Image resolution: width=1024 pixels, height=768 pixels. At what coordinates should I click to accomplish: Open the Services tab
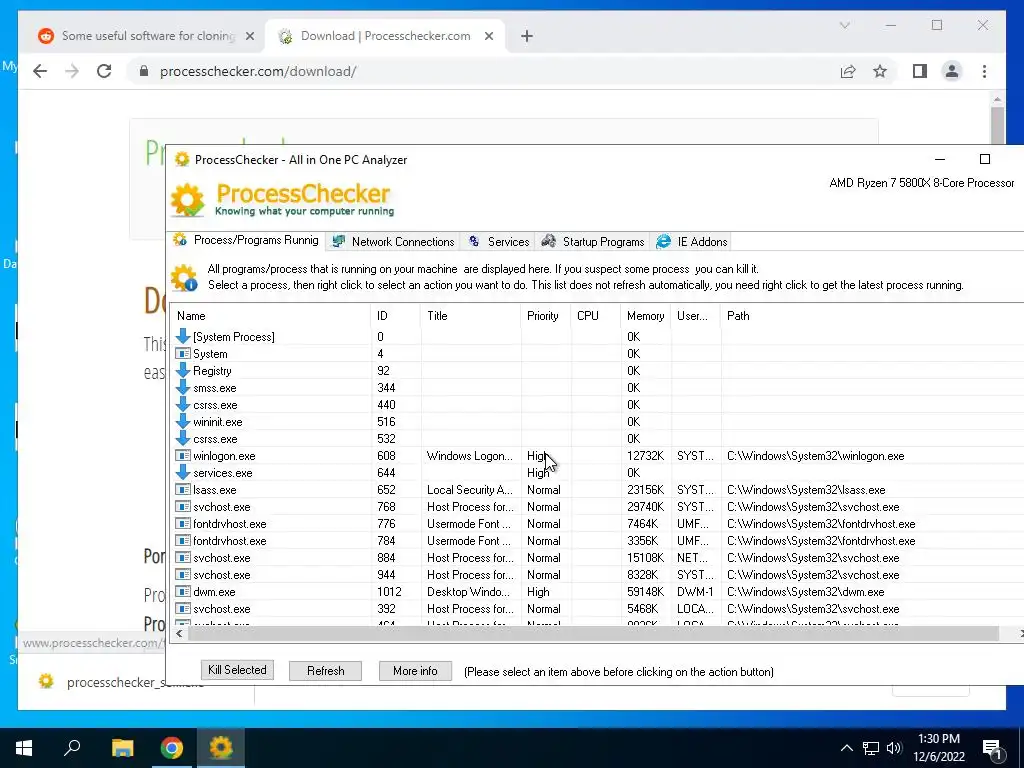498,242
